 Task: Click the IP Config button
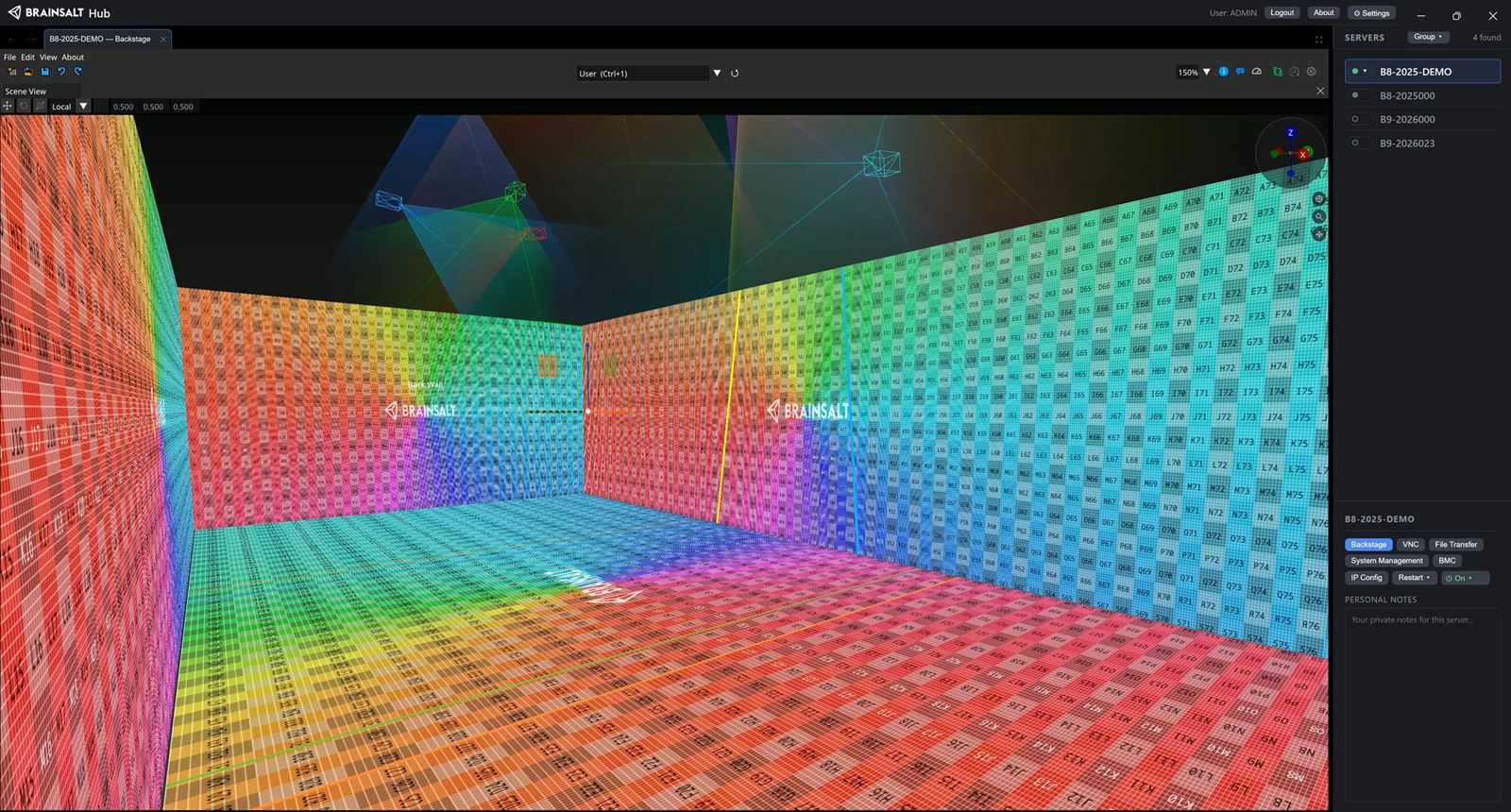point(1367,577)
